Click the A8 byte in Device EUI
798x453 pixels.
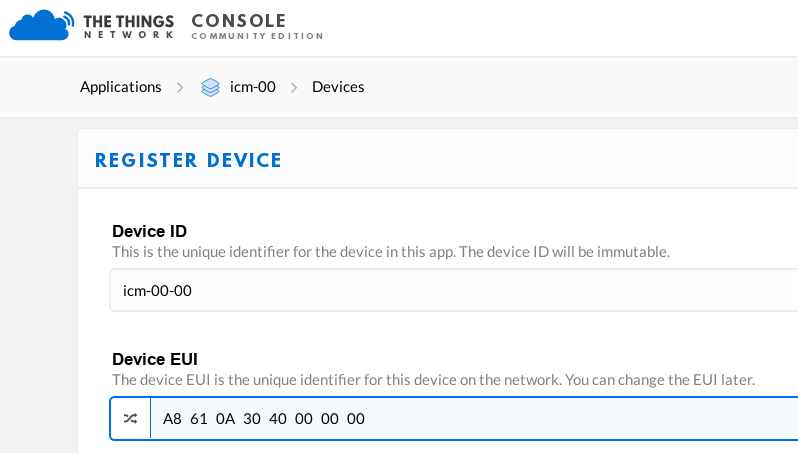pyautogui.click(x=172, y=418)
